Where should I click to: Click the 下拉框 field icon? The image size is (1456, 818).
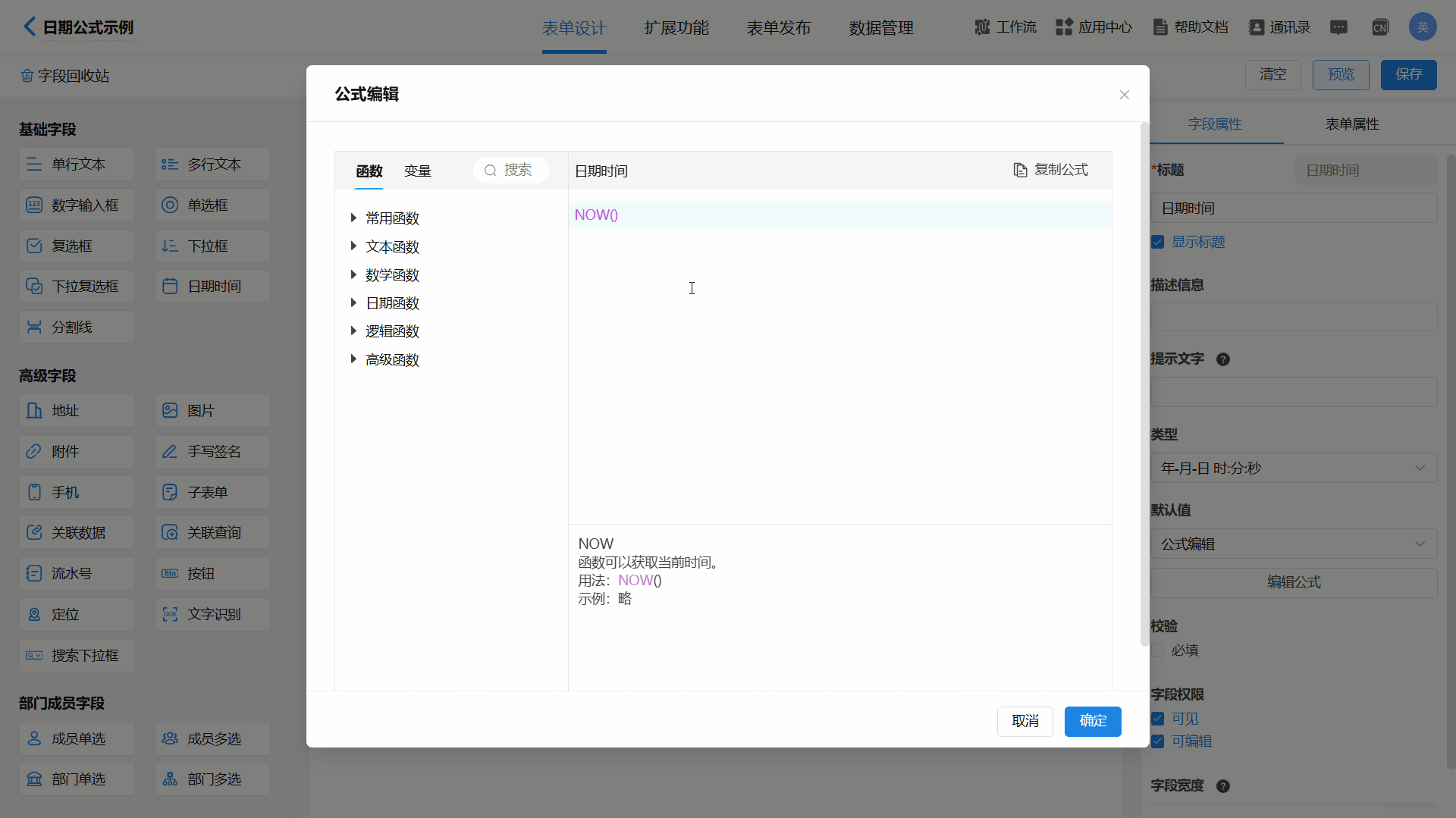point(170,246)
